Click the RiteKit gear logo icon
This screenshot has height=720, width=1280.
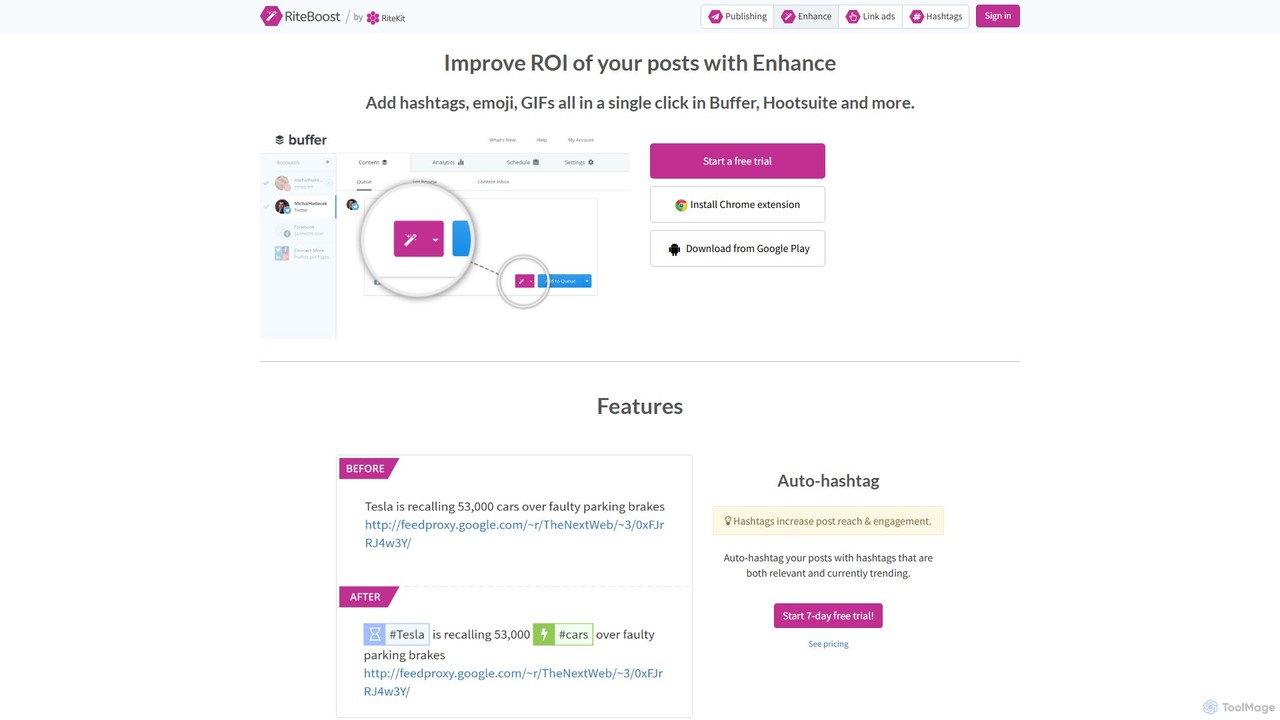click(x=373, y=18)
